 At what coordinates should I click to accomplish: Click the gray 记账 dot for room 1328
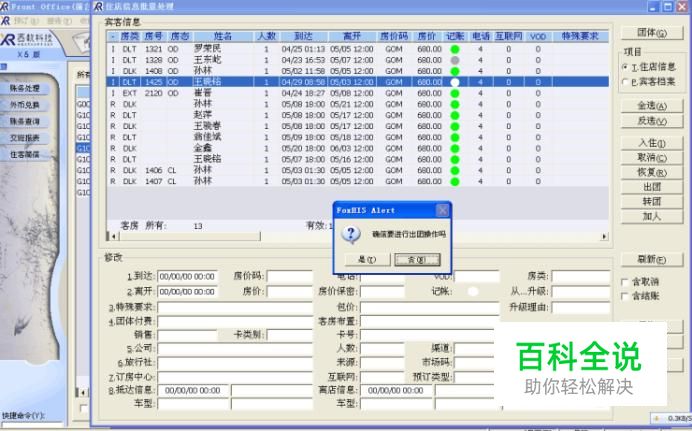(x=455, y=60)
